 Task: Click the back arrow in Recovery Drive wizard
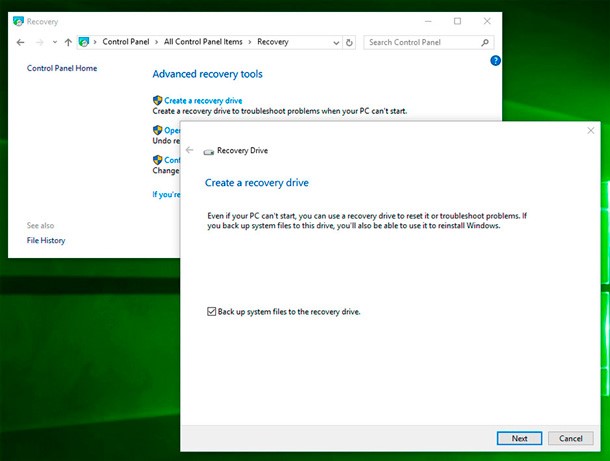click(x=190, y=150)
